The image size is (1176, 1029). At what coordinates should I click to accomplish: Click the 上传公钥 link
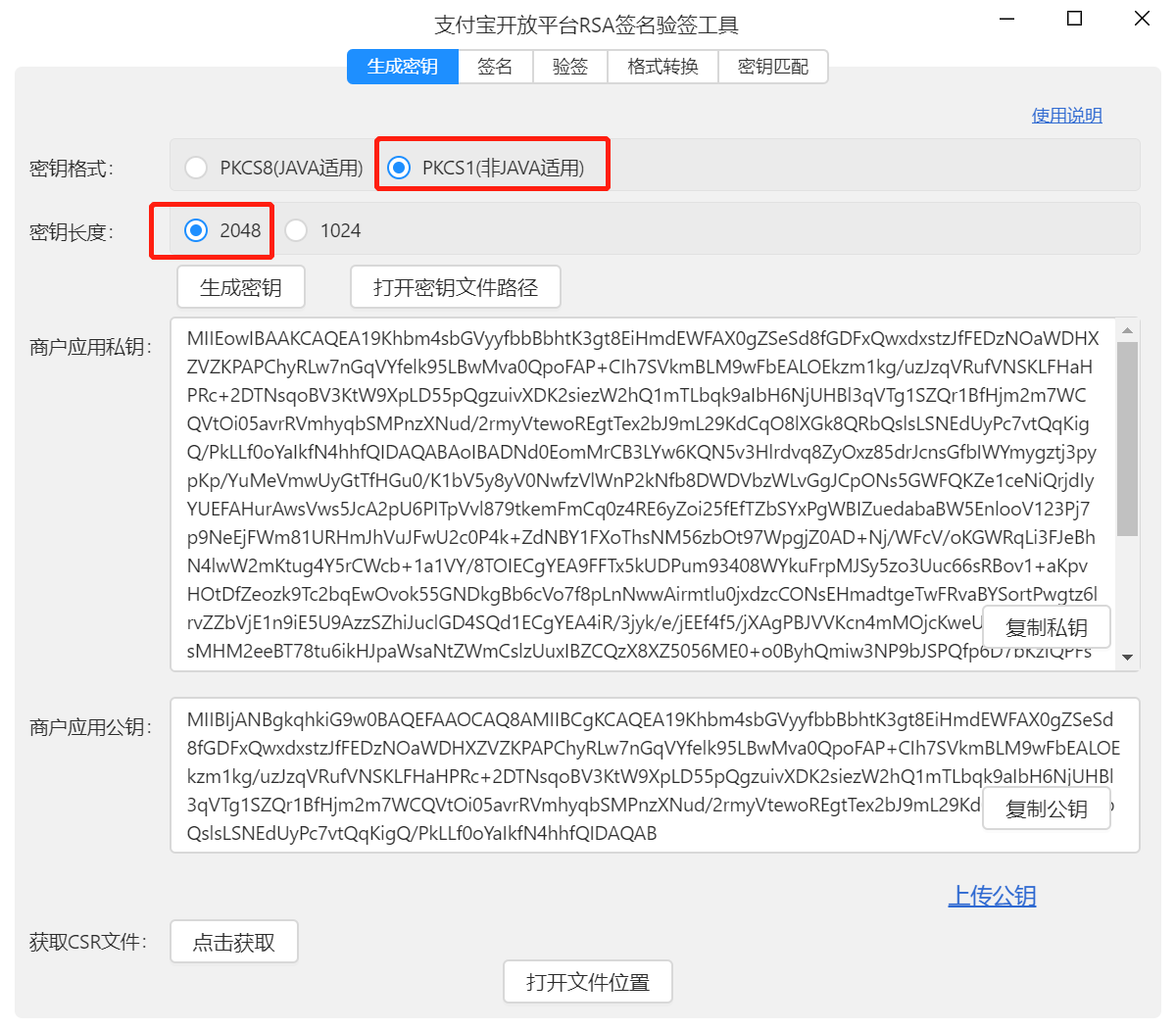992,896
